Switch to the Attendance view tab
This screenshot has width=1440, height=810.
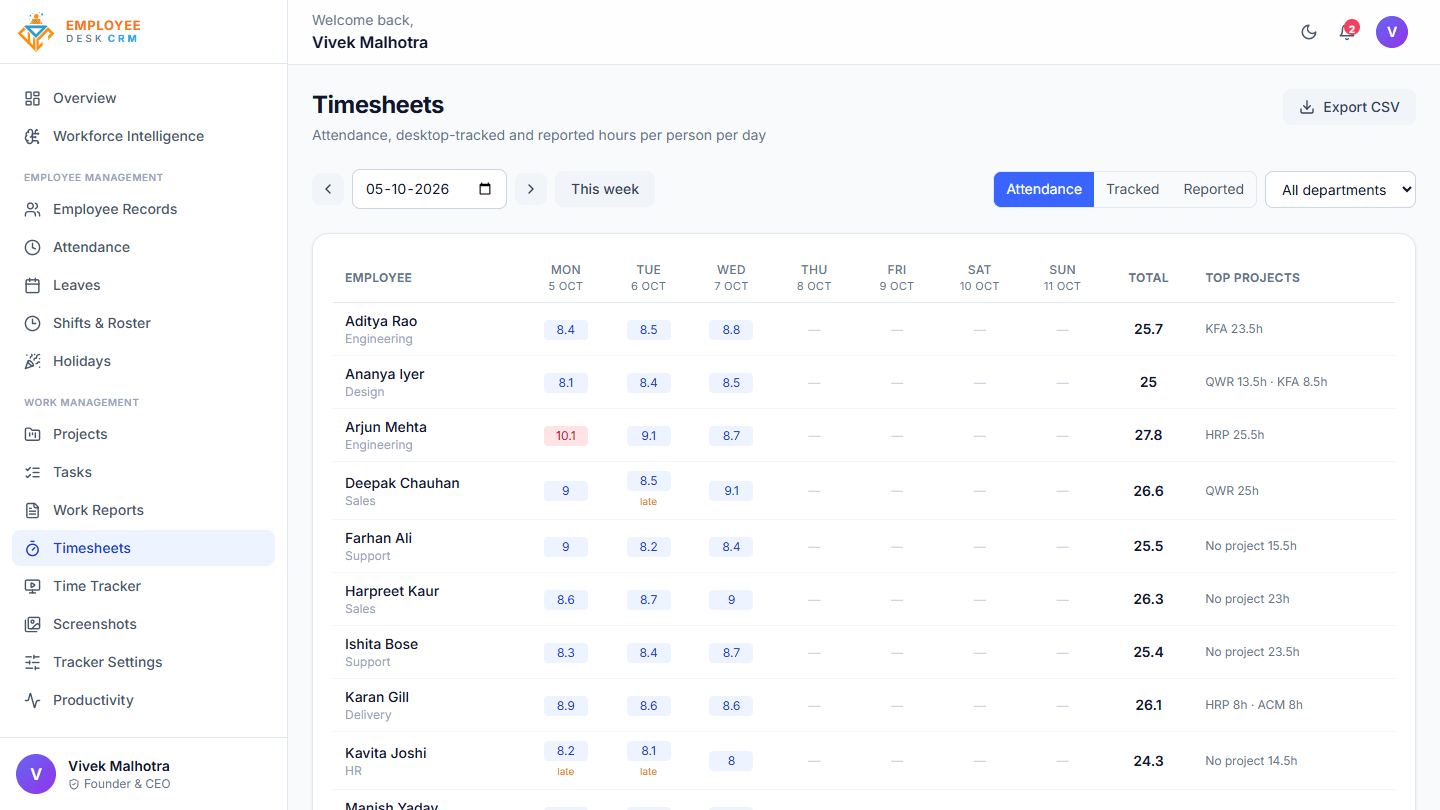coord(1044,189)
